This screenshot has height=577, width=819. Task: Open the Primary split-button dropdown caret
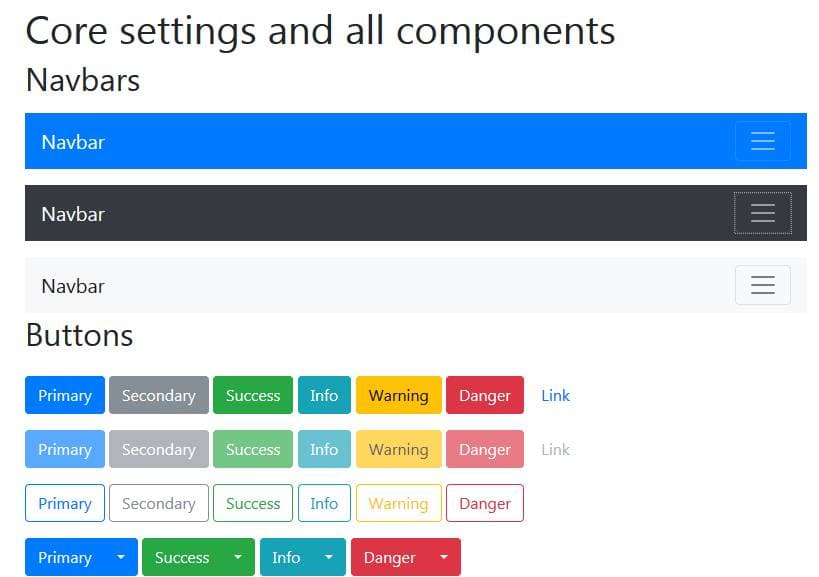tap(121, 557)
